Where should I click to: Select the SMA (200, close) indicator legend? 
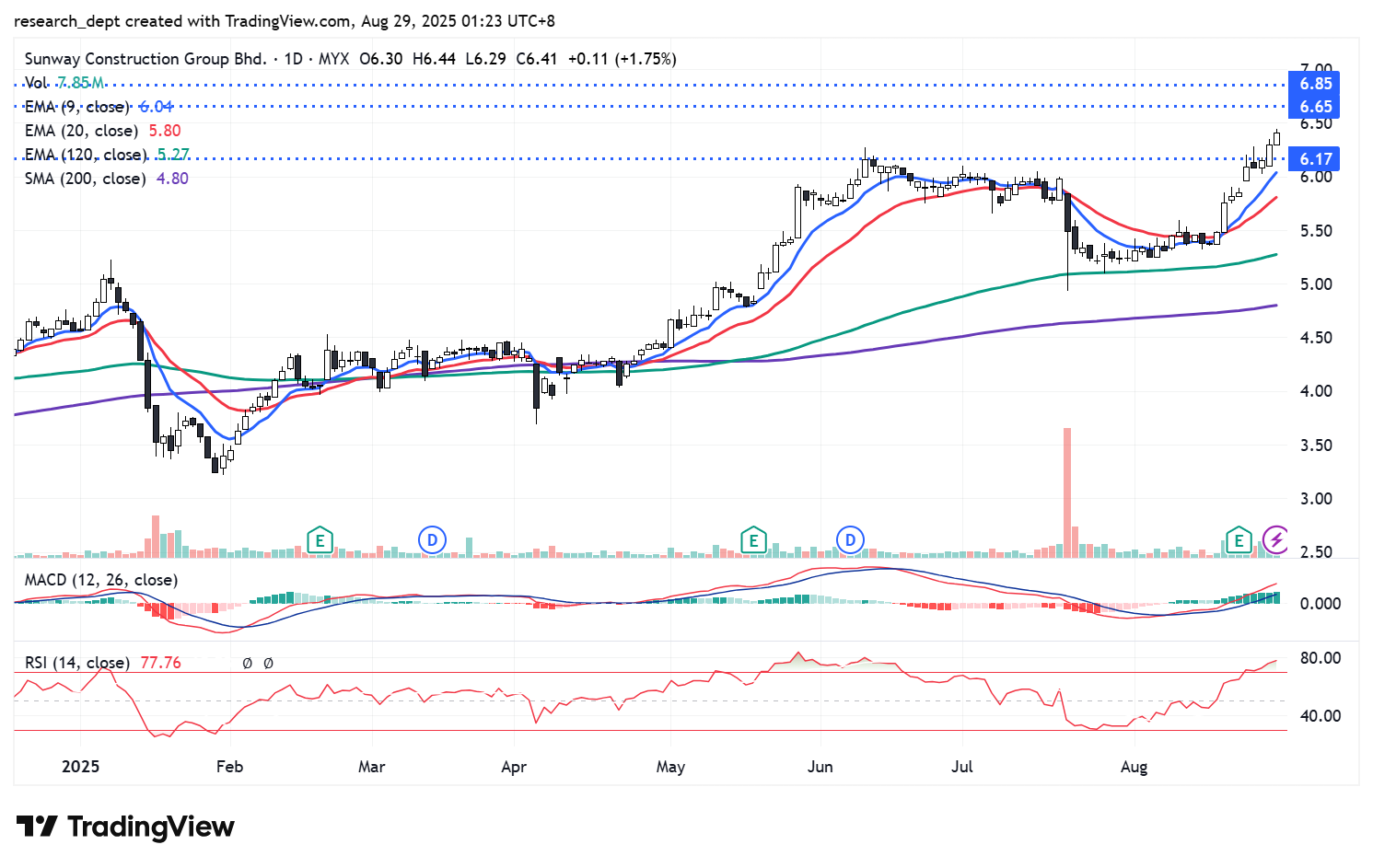tap(106, 179)
